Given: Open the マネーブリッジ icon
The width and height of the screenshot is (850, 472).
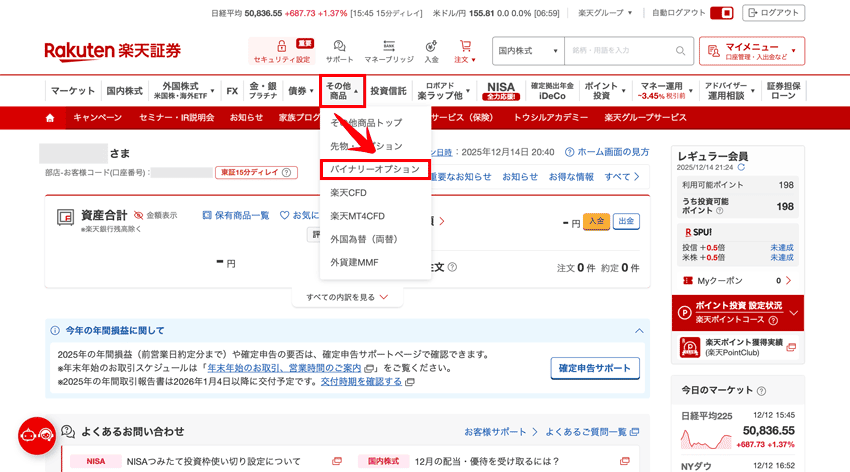Looking at the screenshot, I should (x=389, y=46).
